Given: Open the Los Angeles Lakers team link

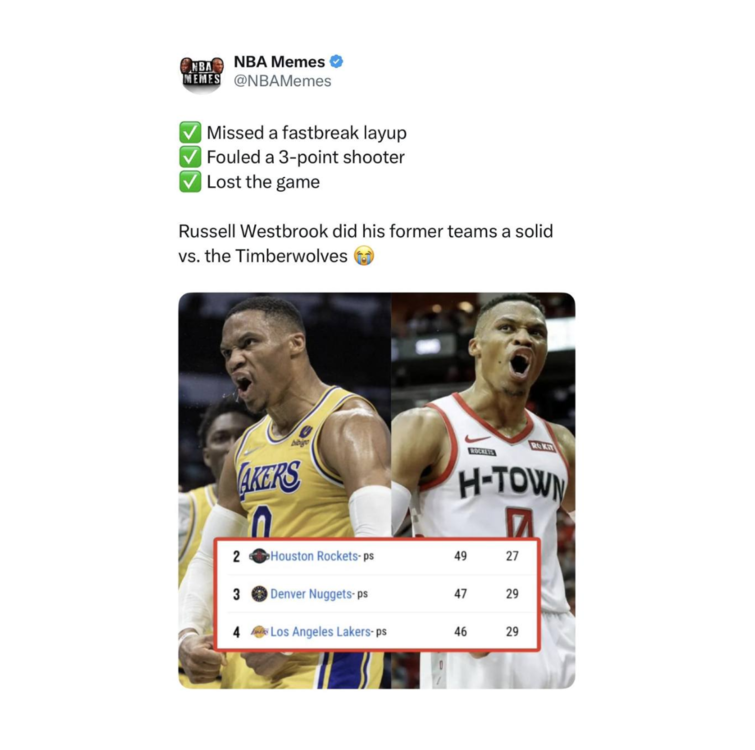Looking at the screenshot, I should (x=320, y=631).
